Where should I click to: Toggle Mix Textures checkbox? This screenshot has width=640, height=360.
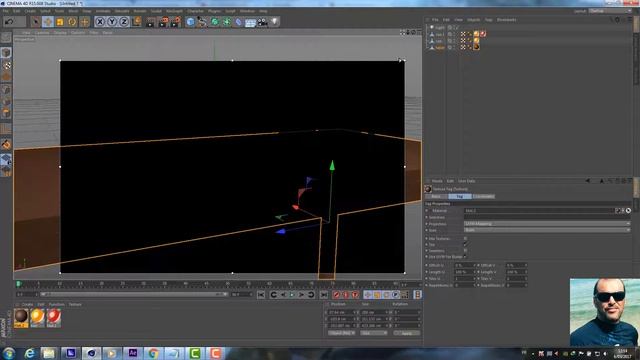pos(466,238)
